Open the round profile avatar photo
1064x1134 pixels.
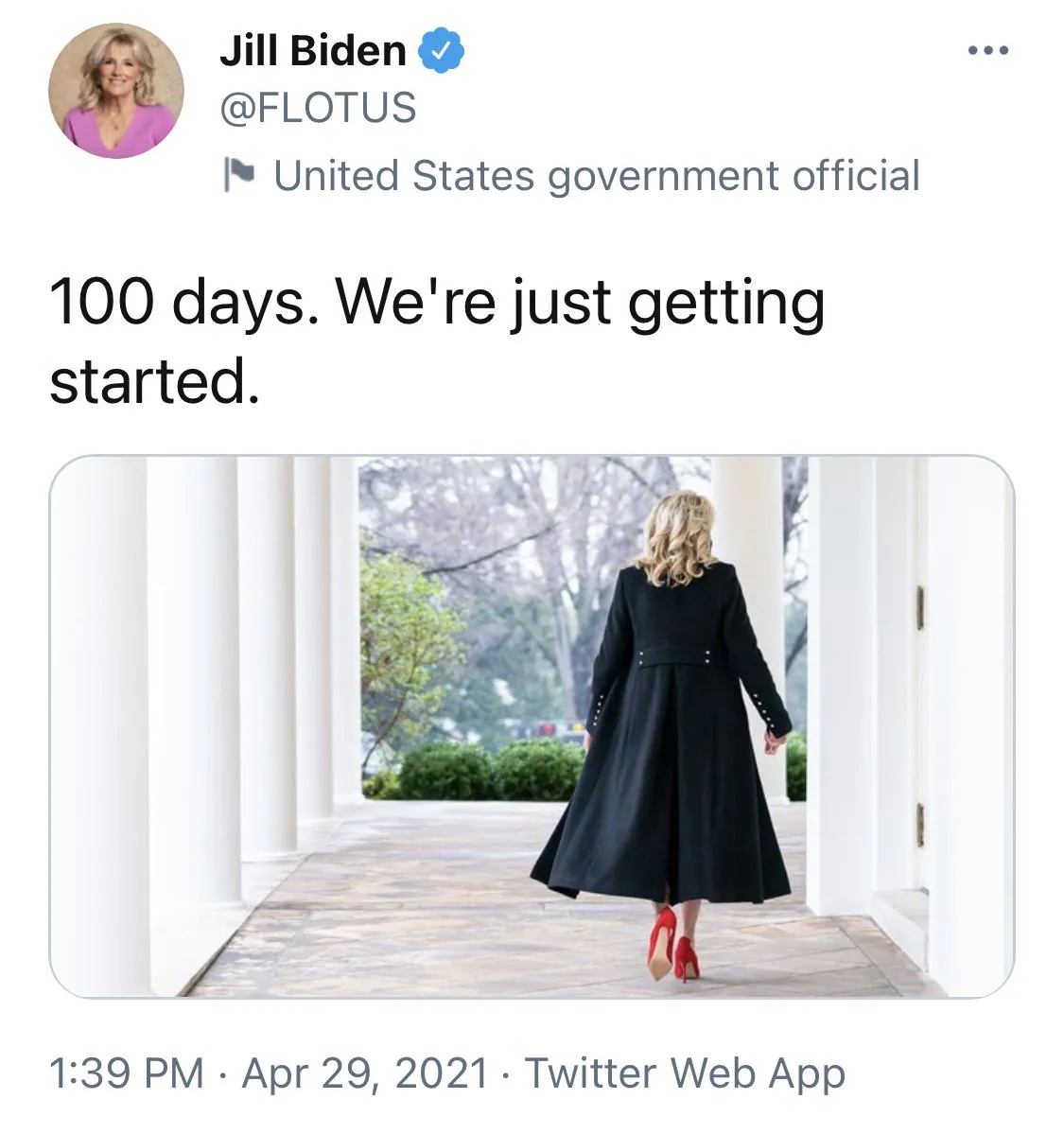(x=116, y=91)
